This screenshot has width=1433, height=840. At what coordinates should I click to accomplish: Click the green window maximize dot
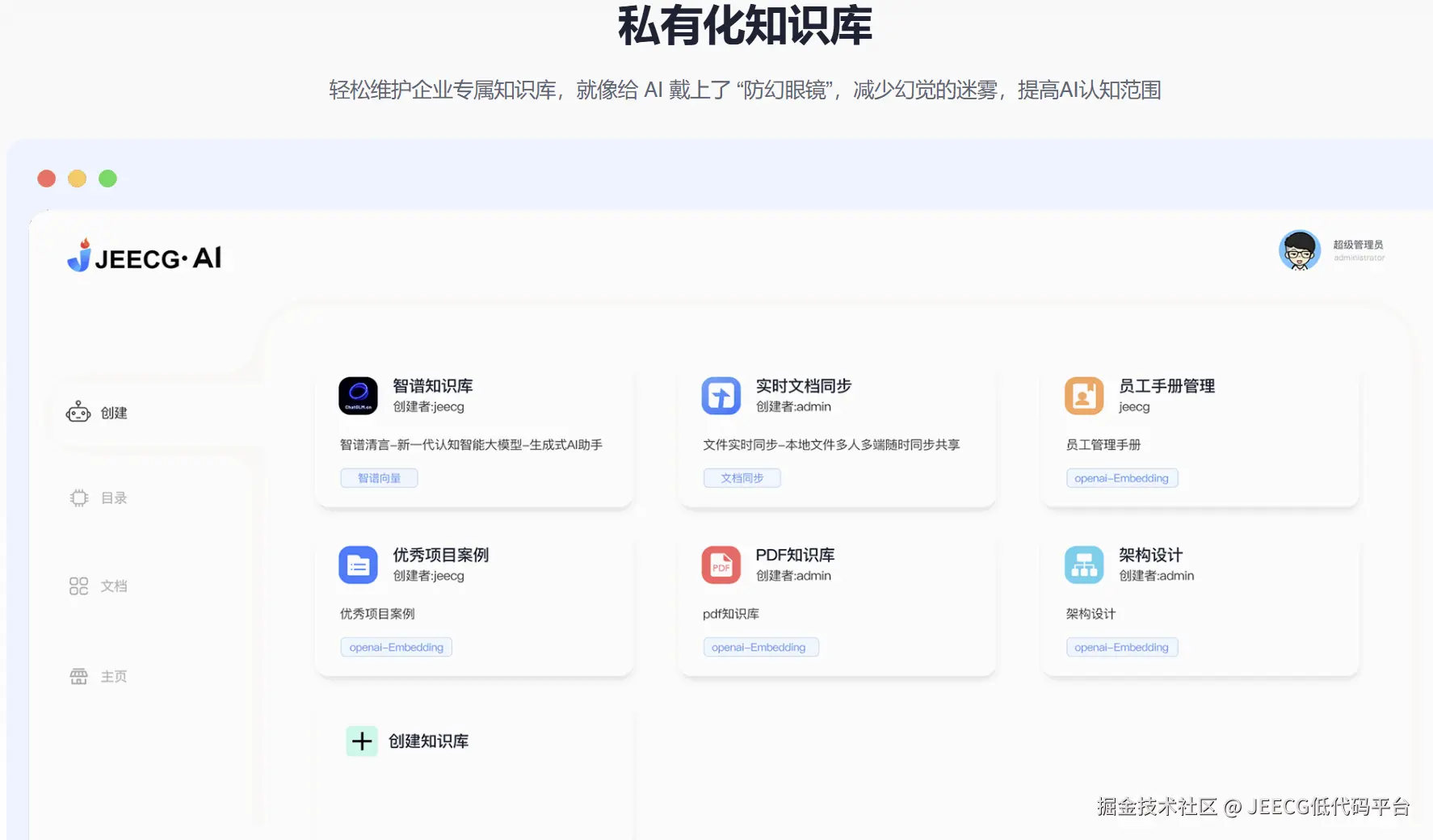[x=107, y=178]
